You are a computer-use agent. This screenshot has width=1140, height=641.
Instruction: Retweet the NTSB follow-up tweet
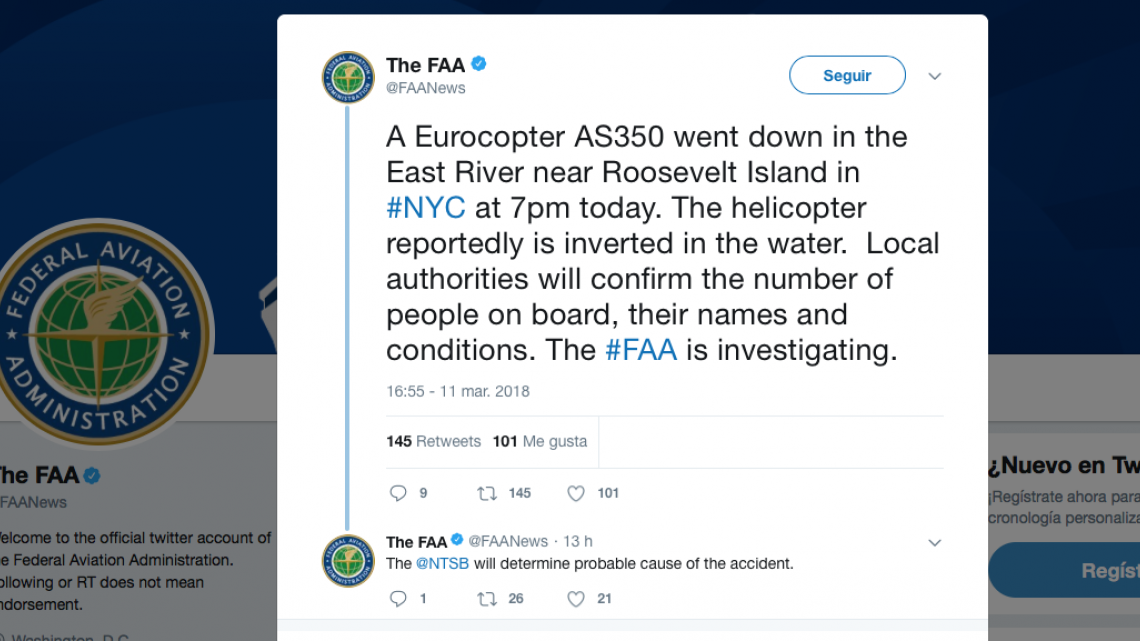487,598
